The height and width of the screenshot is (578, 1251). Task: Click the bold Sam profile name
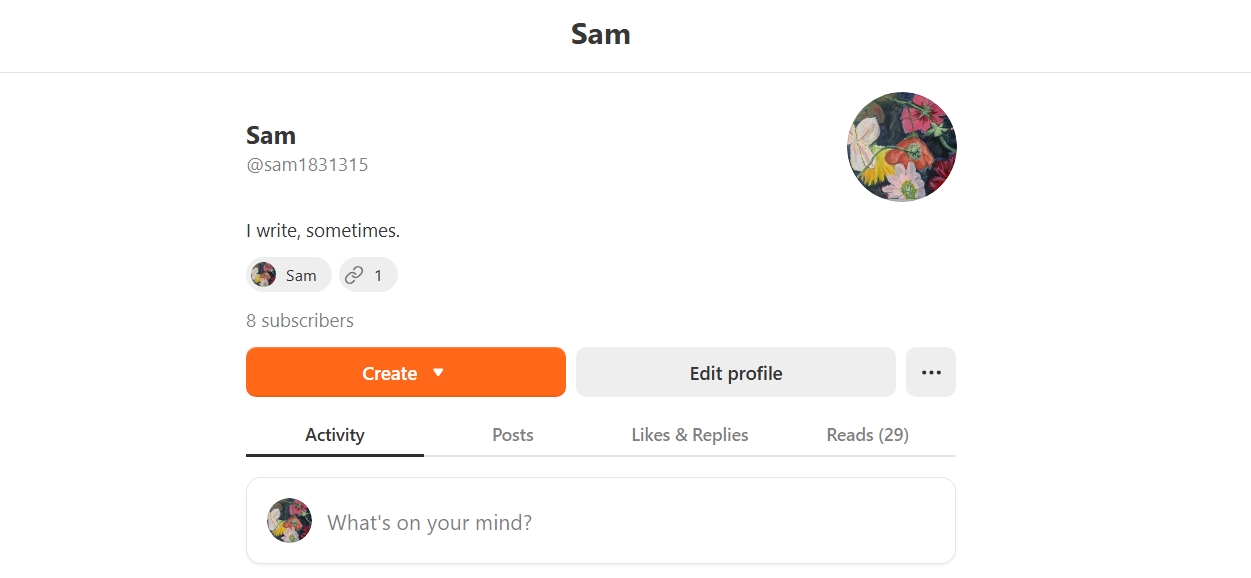[271, 135]
